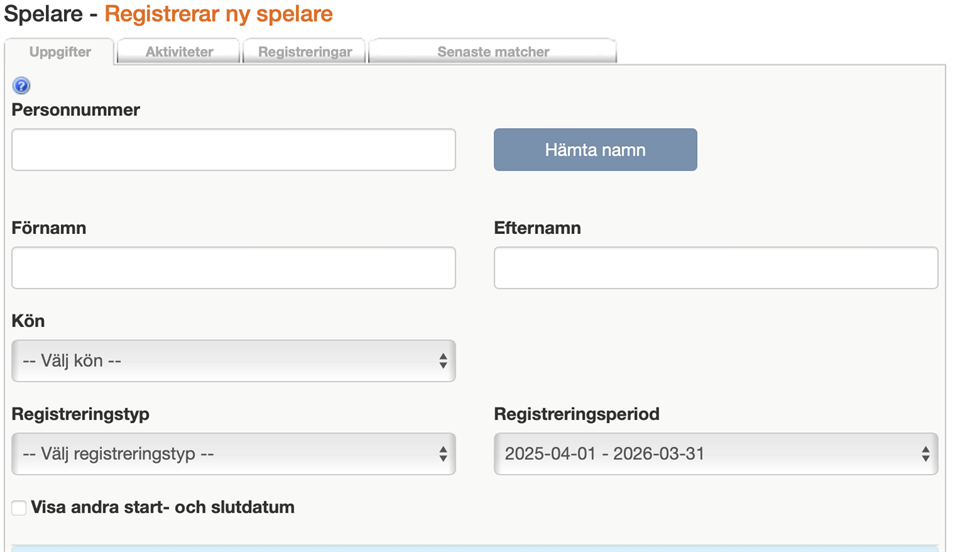Click into the Förnamn text box
The height and width of the screenshot is (552, 960).
[x=233, y=268]
